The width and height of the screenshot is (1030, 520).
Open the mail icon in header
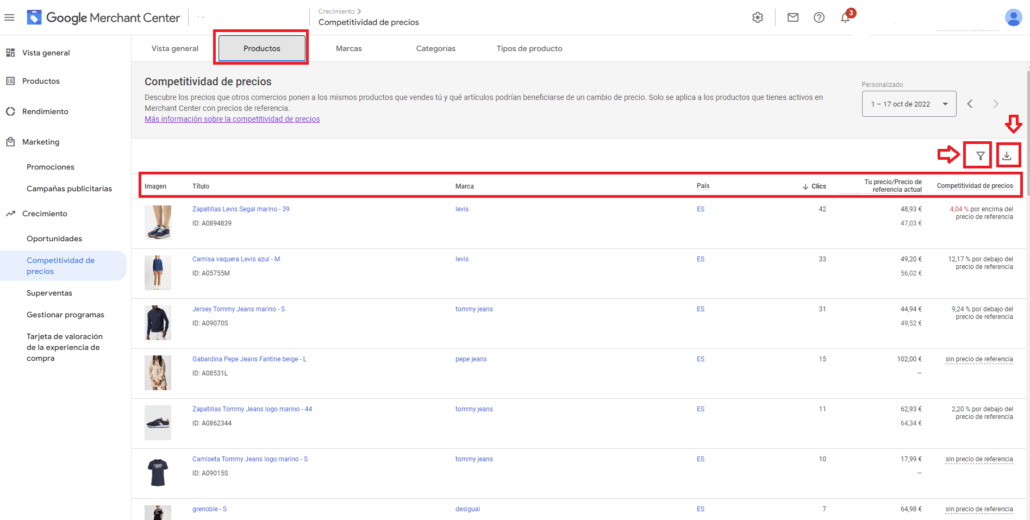tap(793, 17)
